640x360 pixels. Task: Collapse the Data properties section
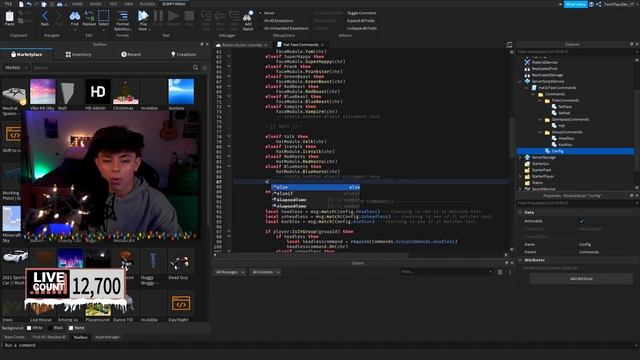520,213
